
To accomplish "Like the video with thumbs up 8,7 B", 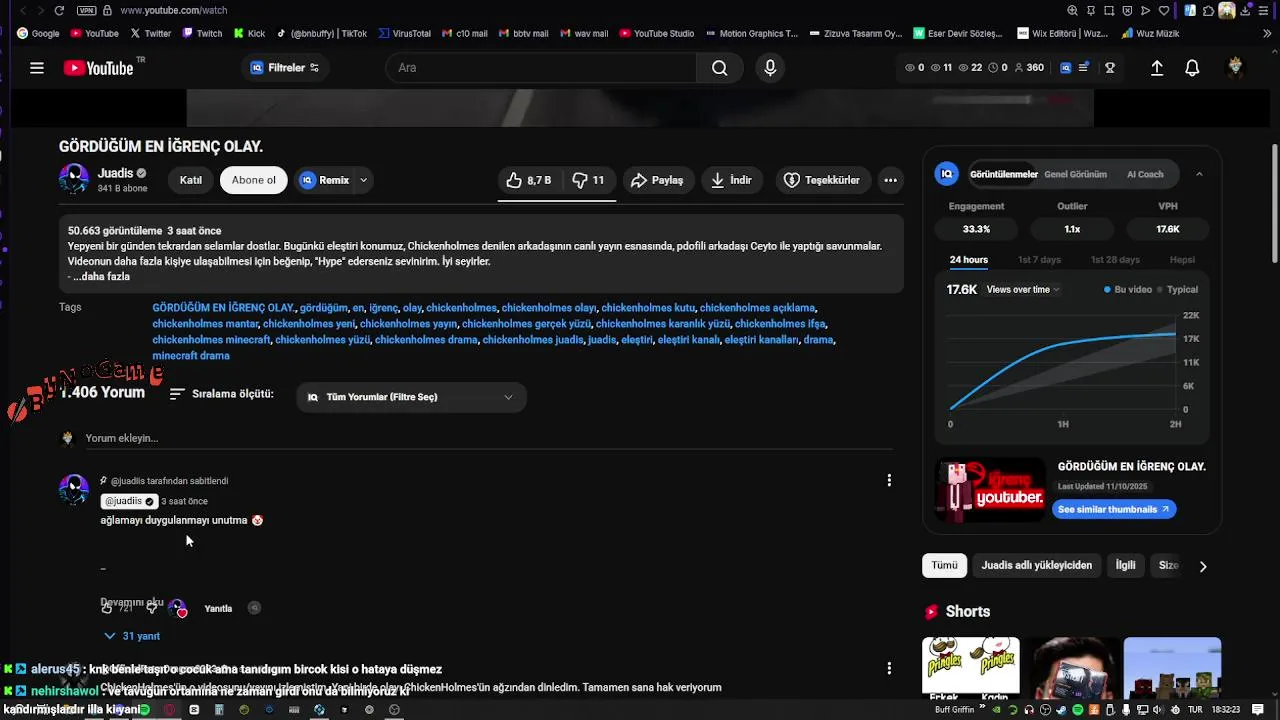I will pyautogui.click(x=529, y=180).
